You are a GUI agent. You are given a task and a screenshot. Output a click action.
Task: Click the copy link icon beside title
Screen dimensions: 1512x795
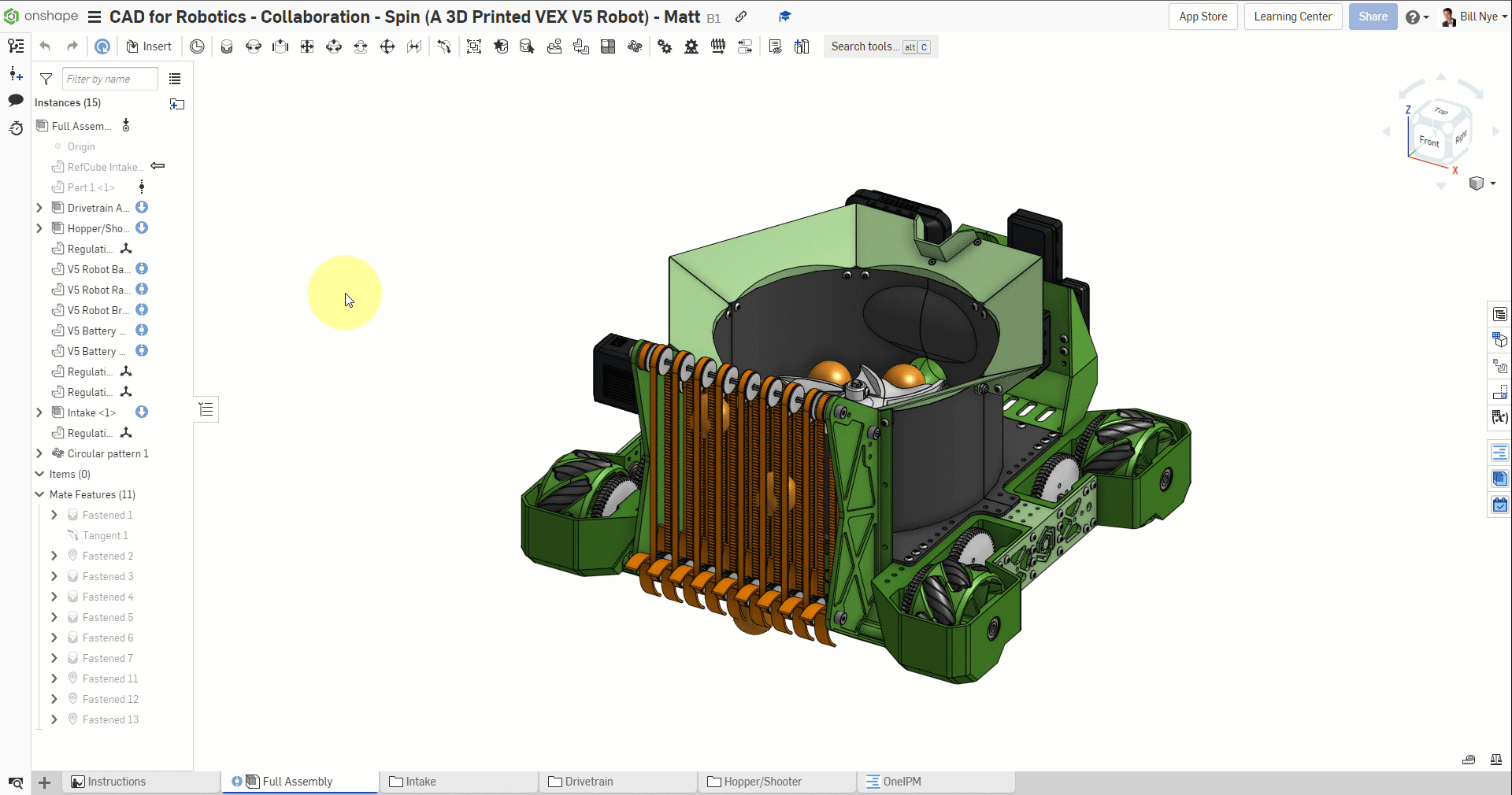coord(741,17)
